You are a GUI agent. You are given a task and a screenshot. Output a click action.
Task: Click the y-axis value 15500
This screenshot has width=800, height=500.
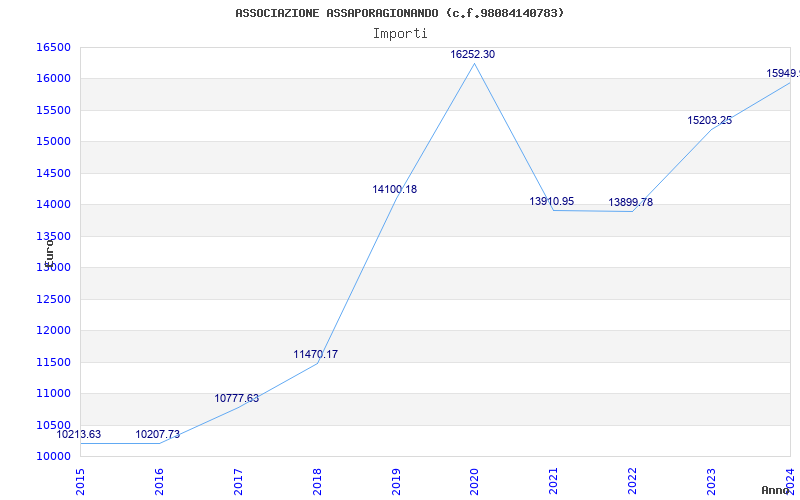(x=53, y=110)
